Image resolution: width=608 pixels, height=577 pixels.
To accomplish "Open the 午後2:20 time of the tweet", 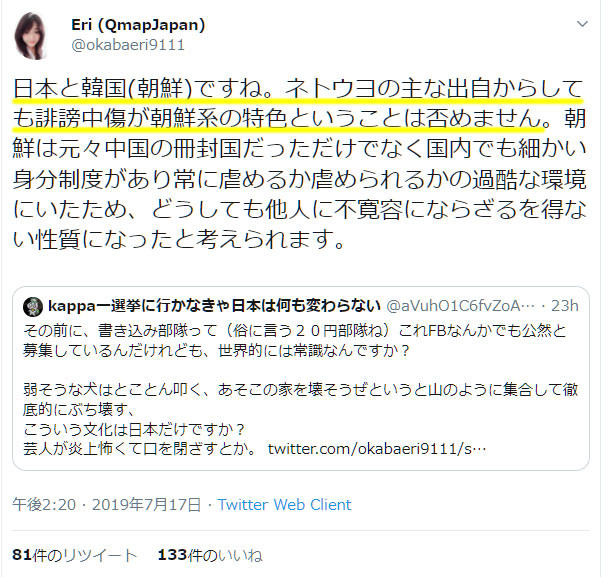I will [44, 505].
